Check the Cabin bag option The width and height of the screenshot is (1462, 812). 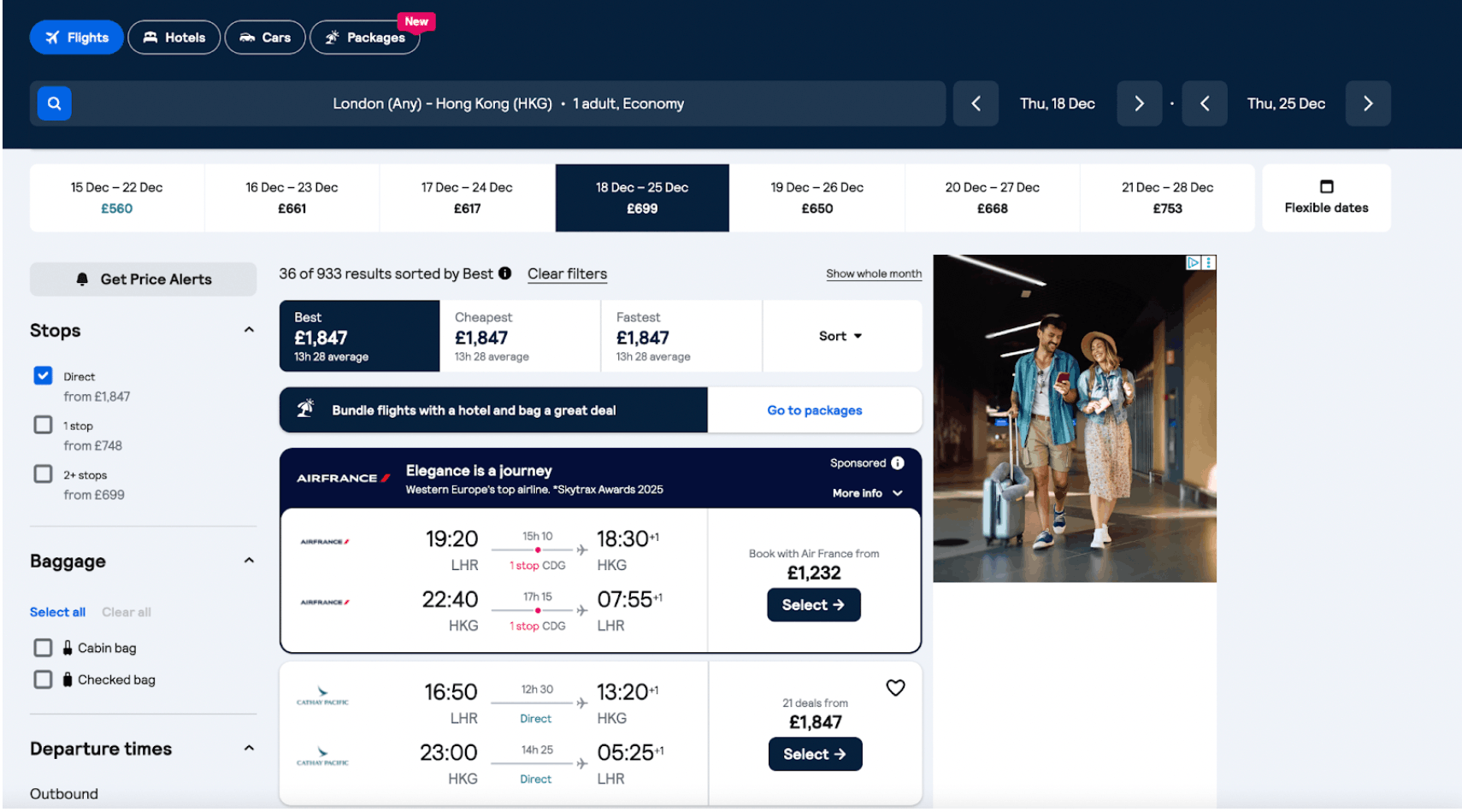coord(43,647)
